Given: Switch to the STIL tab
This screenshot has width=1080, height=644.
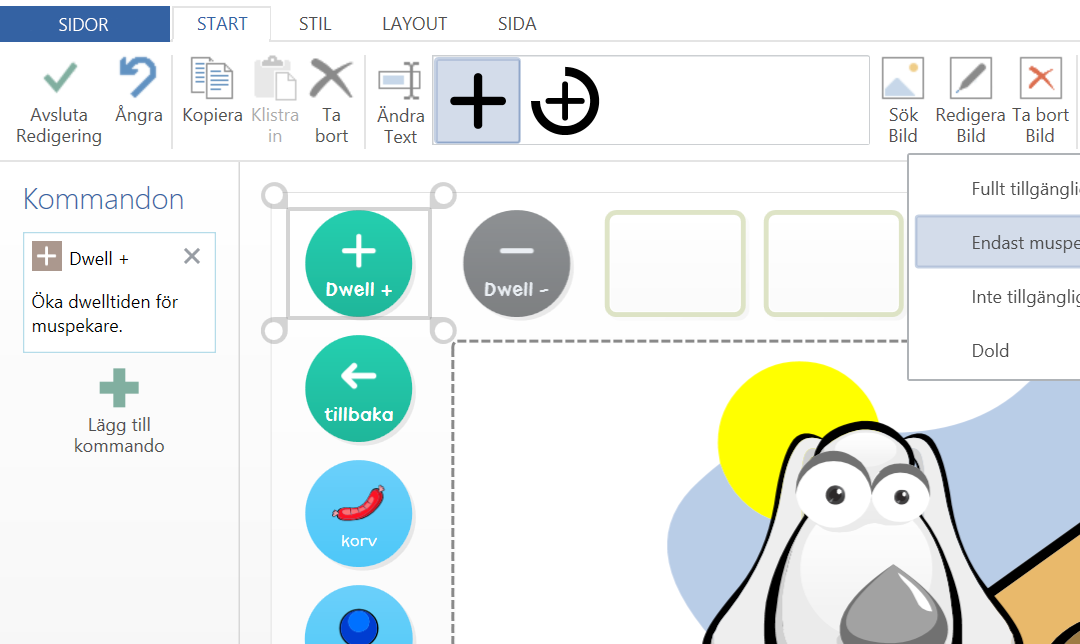Looking at the screenshot, I should tap(315, 24).
